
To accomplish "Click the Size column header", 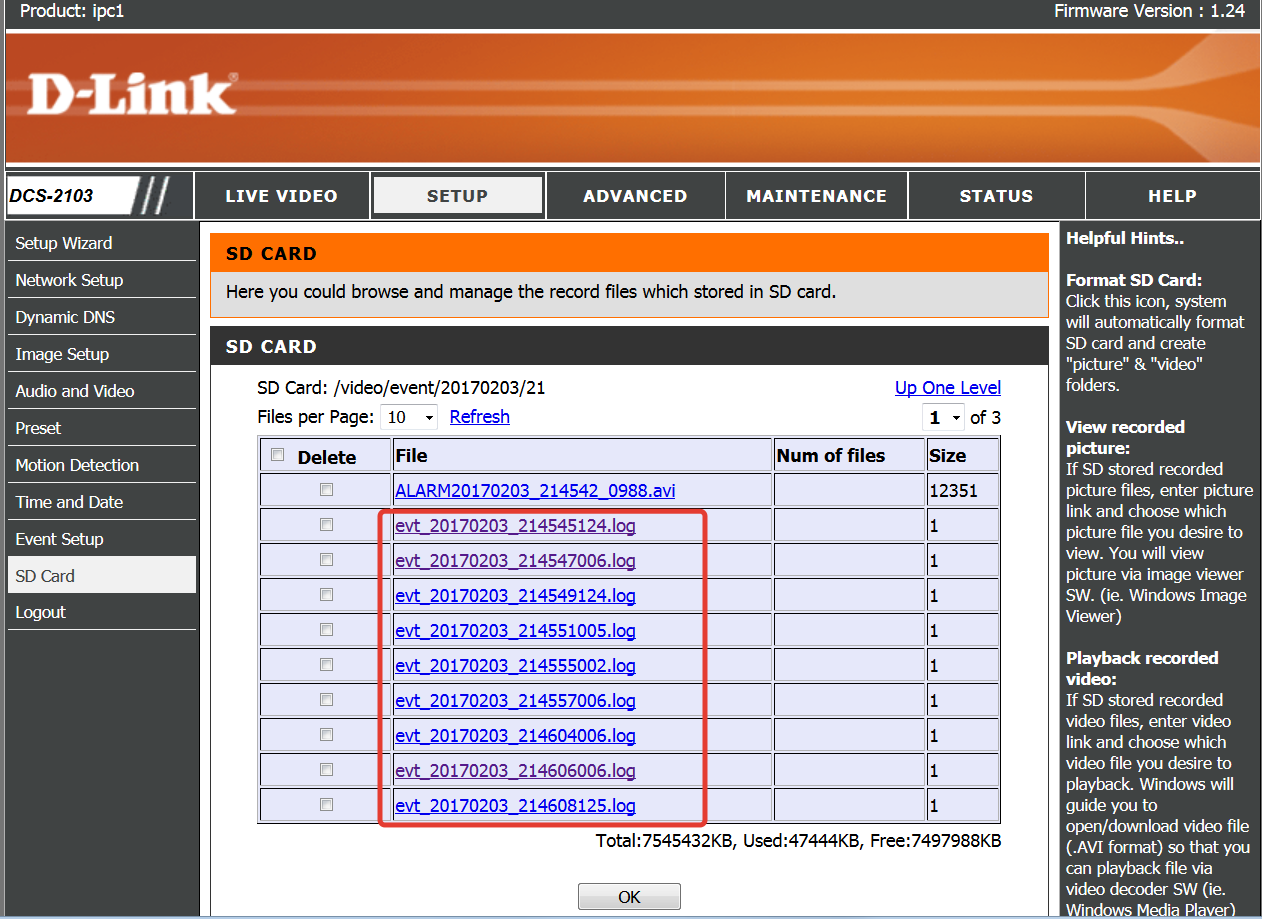I will click(948, 456).
